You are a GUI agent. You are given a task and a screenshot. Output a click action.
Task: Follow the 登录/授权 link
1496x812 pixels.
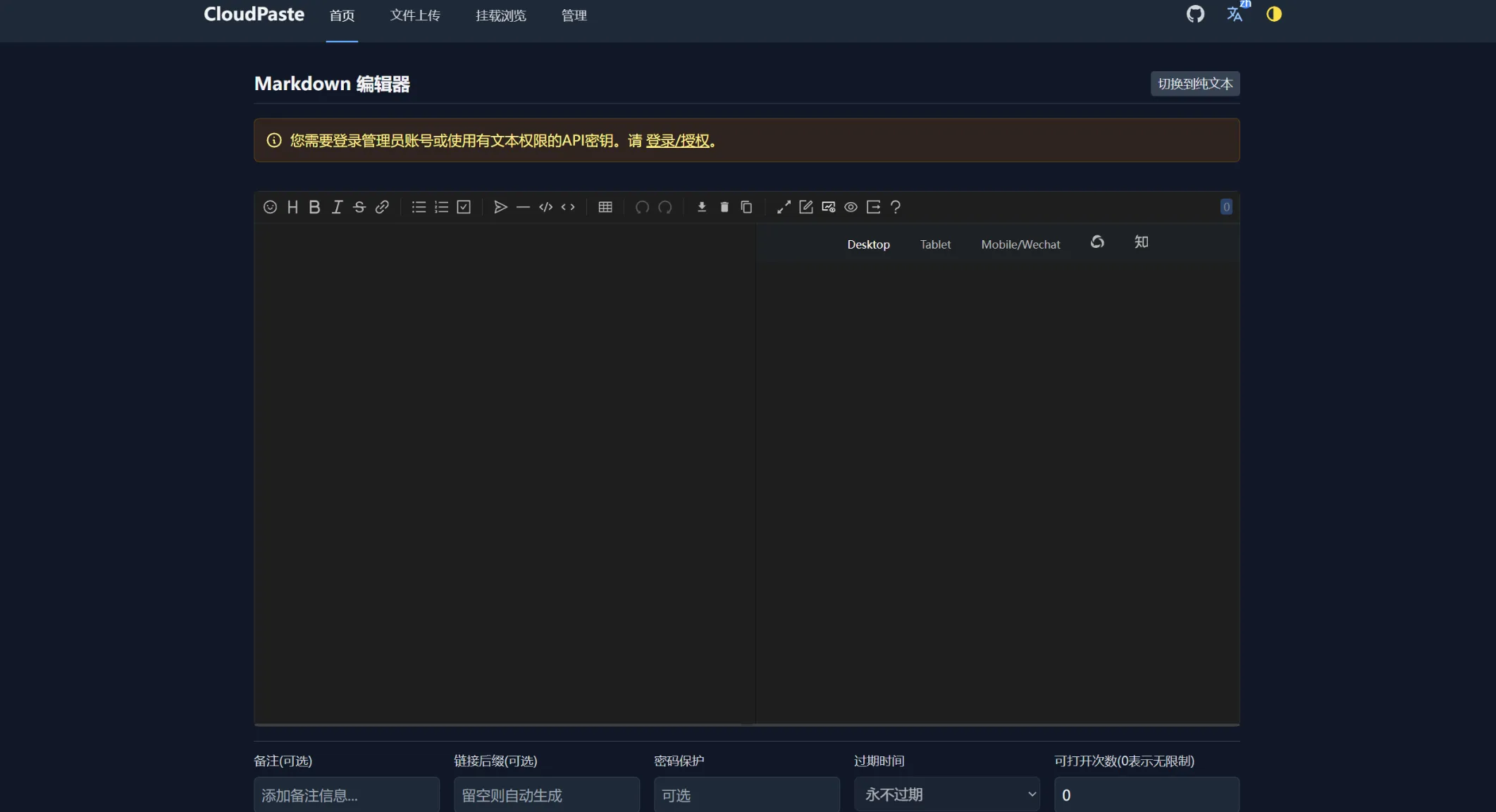click(677, 141)
